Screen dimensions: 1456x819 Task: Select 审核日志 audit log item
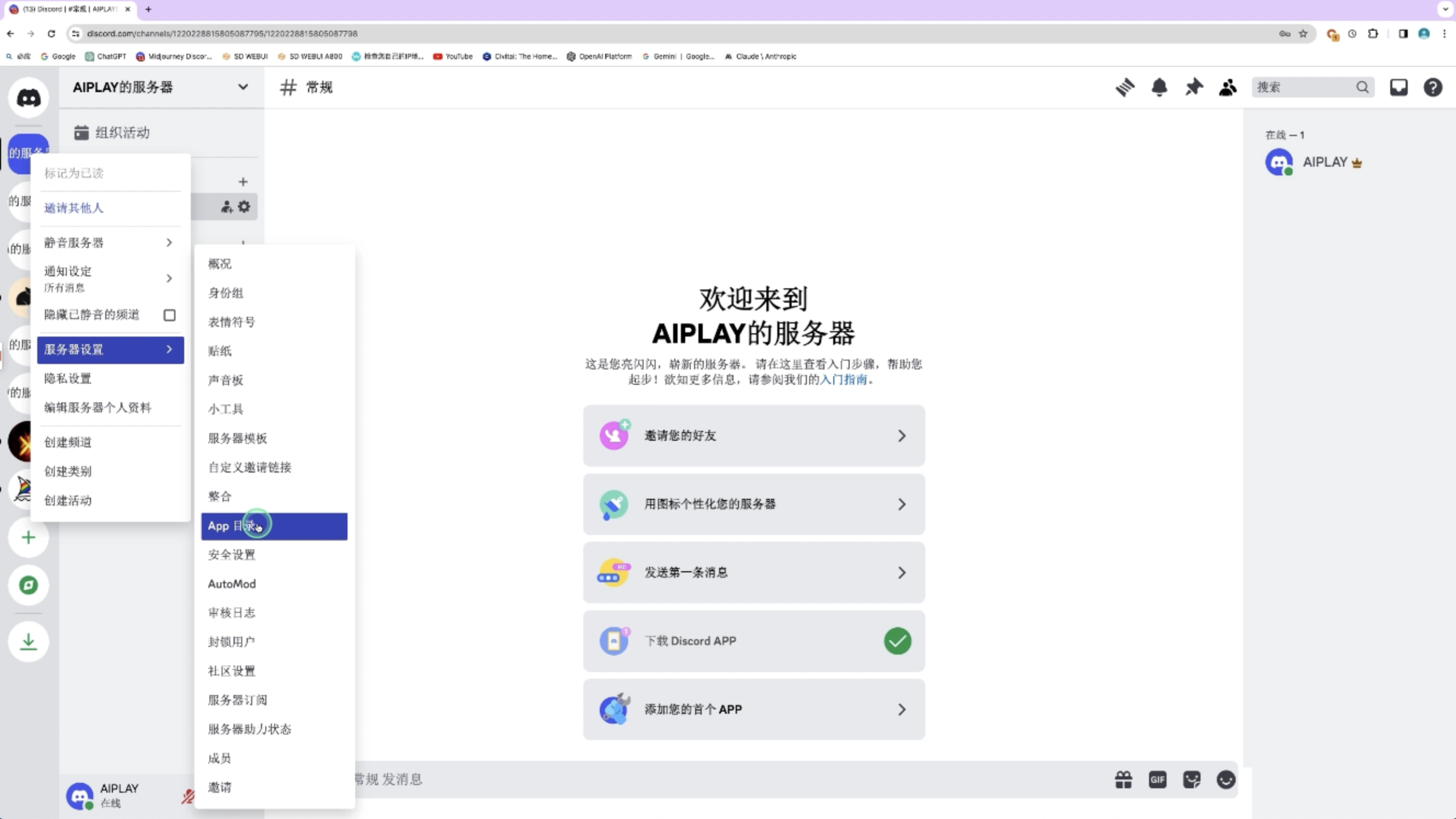[x=274, y=613]
